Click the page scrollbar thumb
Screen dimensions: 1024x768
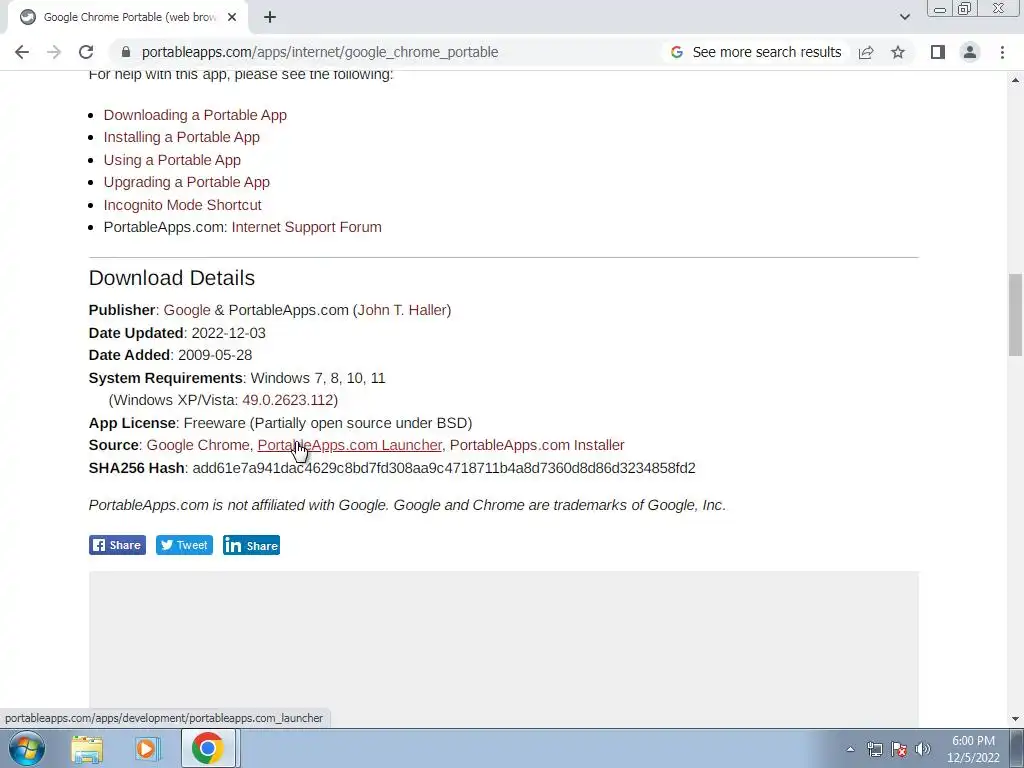pyautogui.click(x=1015, y=315)
